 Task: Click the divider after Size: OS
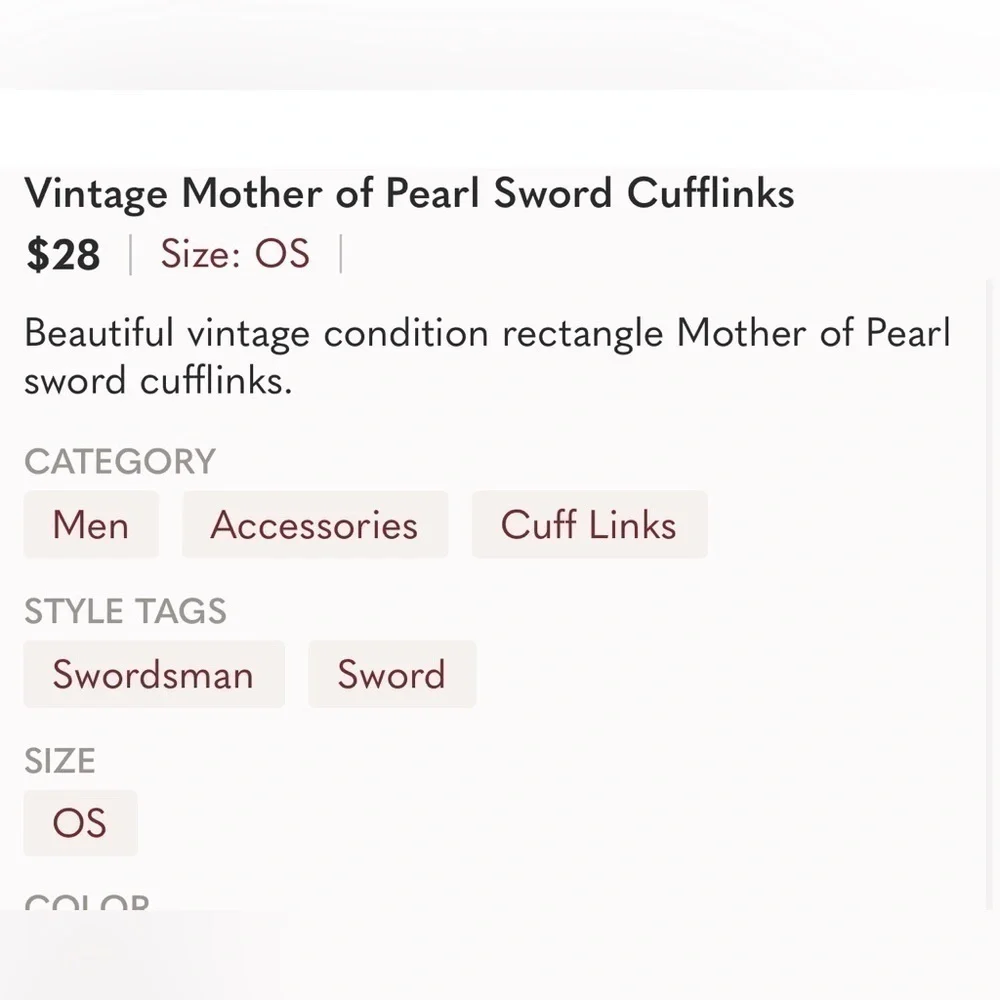[x=341, y=254]
